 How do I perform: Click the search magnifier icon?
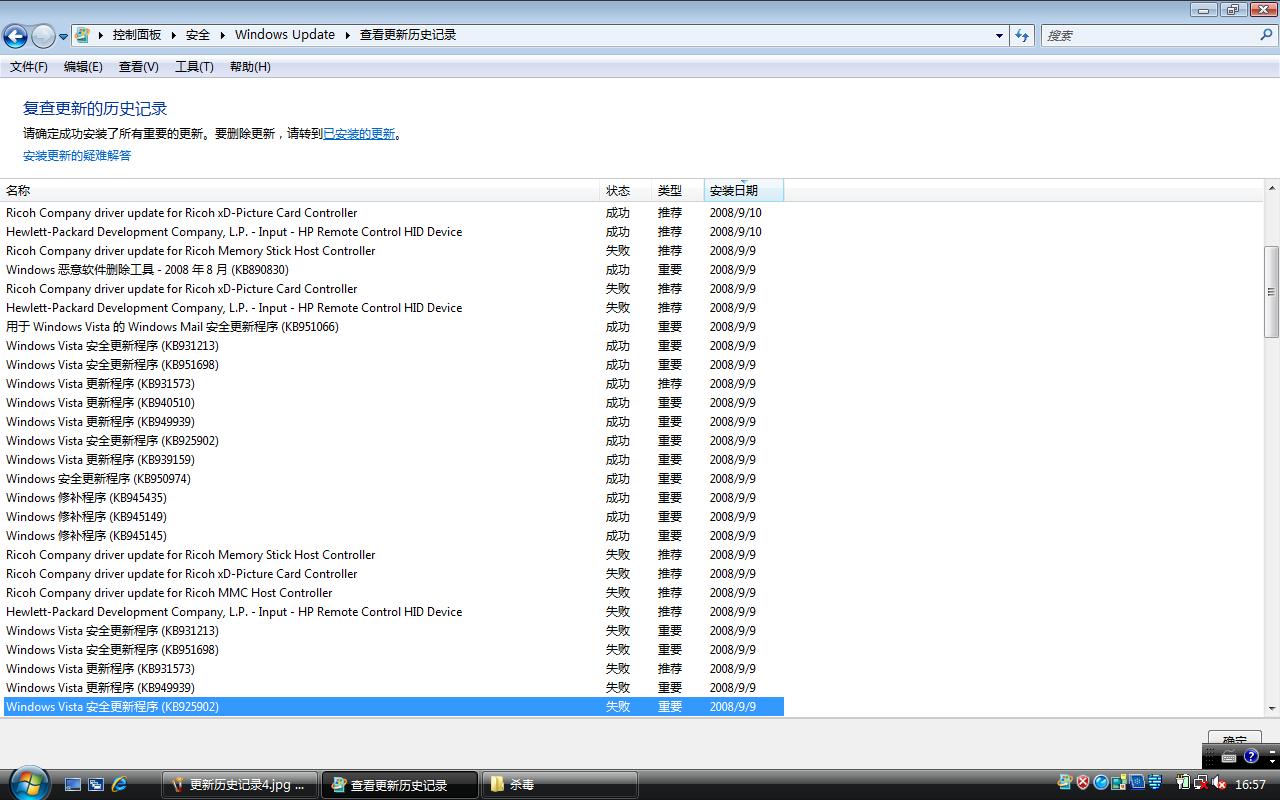(1266, 35)
